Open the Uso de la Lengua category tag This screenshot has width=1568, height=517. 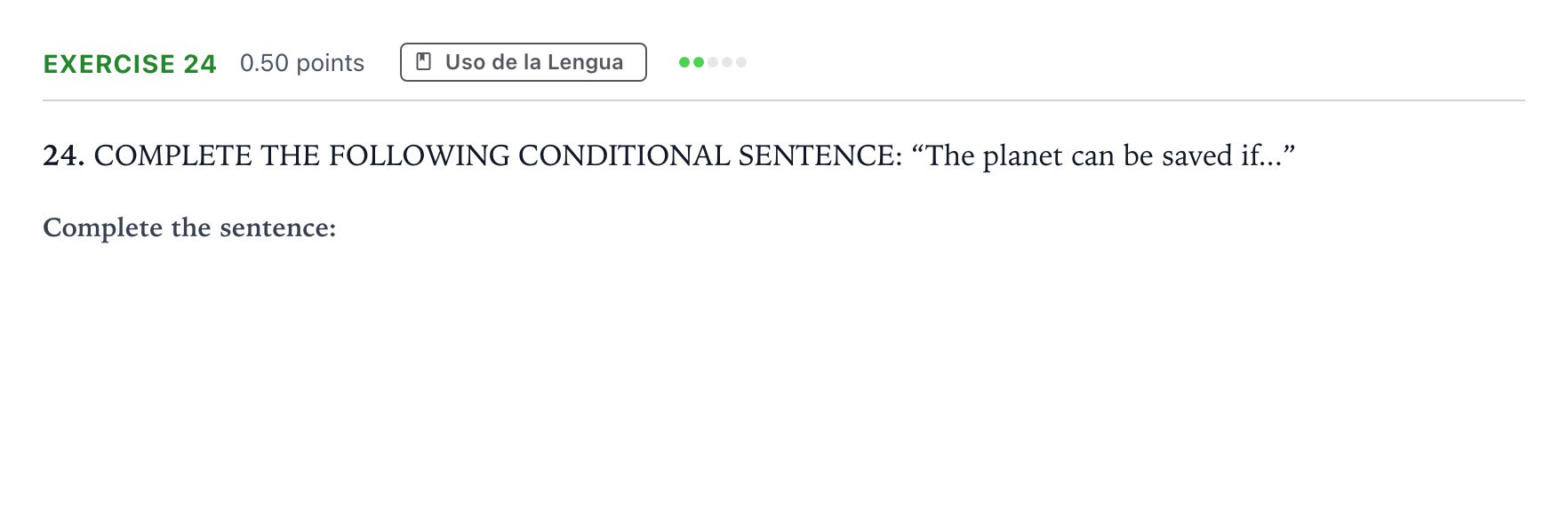tap(524, 62)
